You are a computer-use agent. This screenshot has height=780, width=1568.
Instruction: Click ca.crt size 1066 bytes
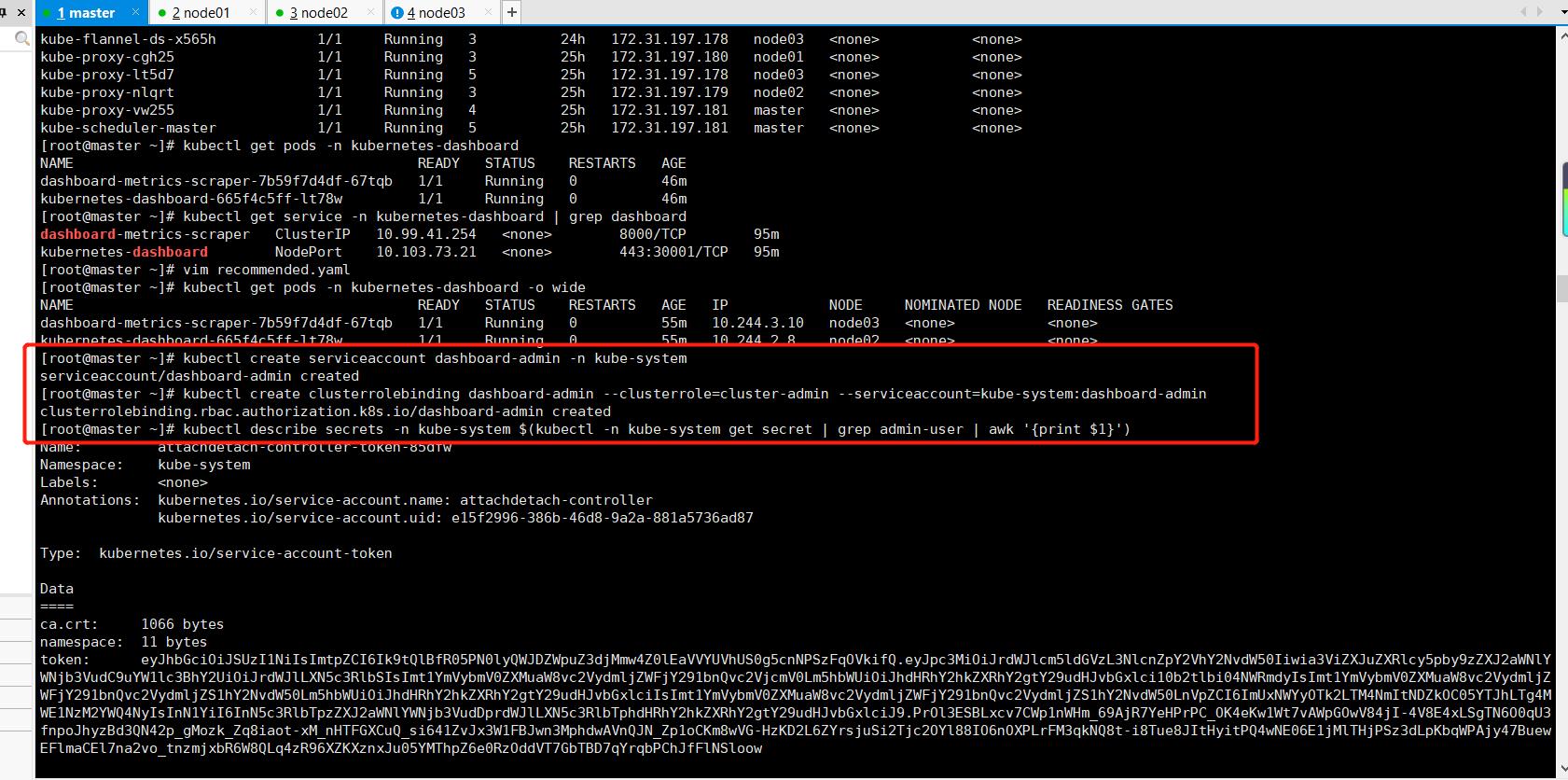(x=183, y=624)
